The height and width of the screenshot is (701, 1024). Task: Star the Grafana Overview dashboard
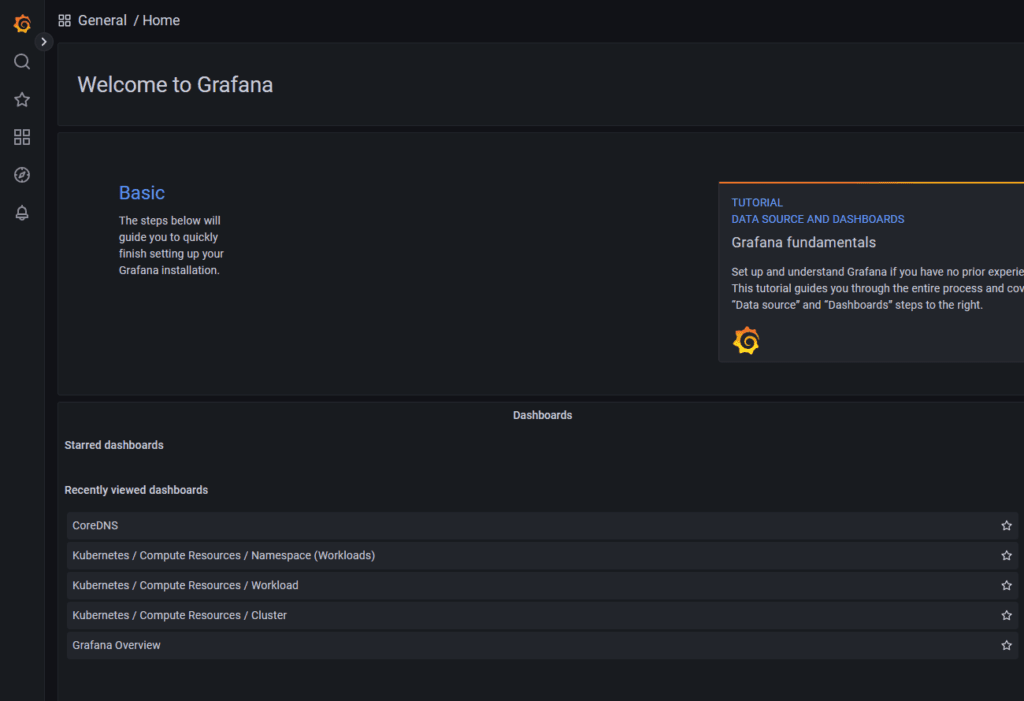(1006, 645)
